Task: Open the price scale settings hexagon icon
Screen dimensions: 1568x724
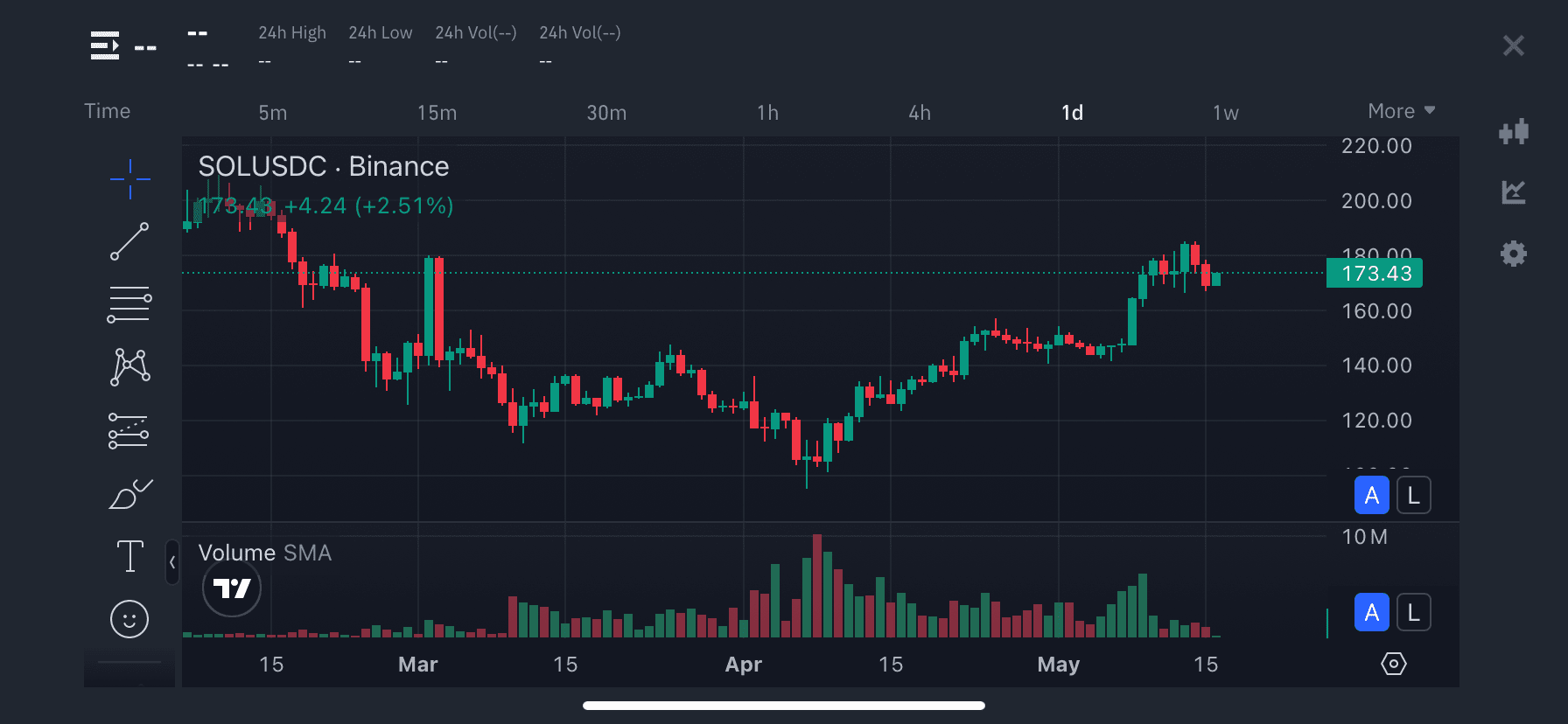Action: coord(1394,664)
